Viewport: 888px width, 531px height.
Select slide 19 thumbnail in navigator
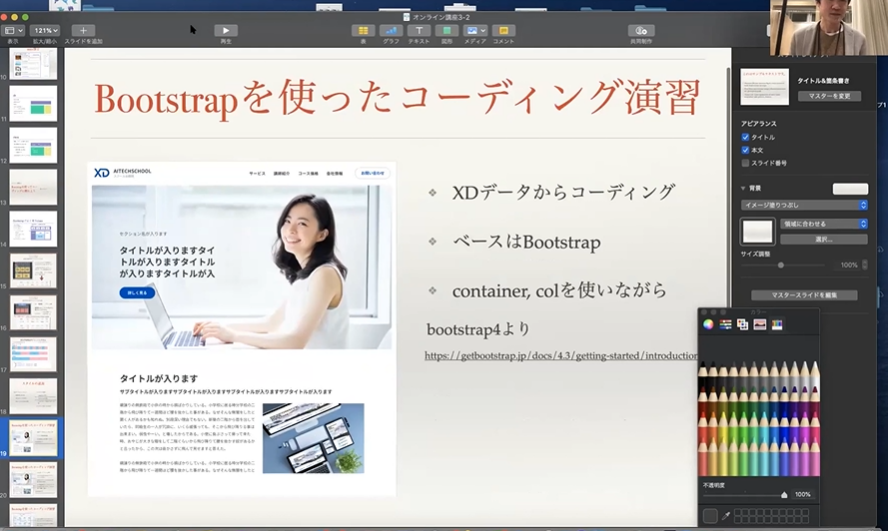[33, 438]
